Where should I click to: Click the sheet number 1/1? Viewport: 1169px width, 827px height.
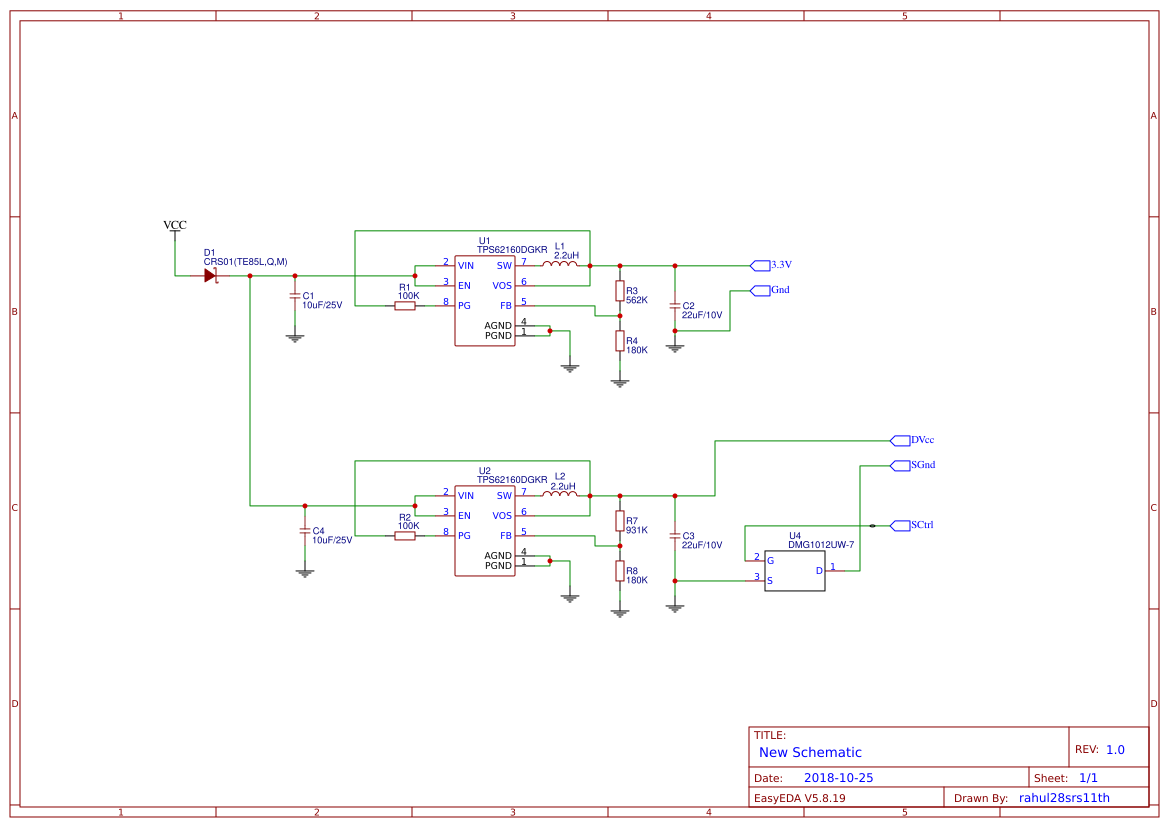pos(1088,778)
